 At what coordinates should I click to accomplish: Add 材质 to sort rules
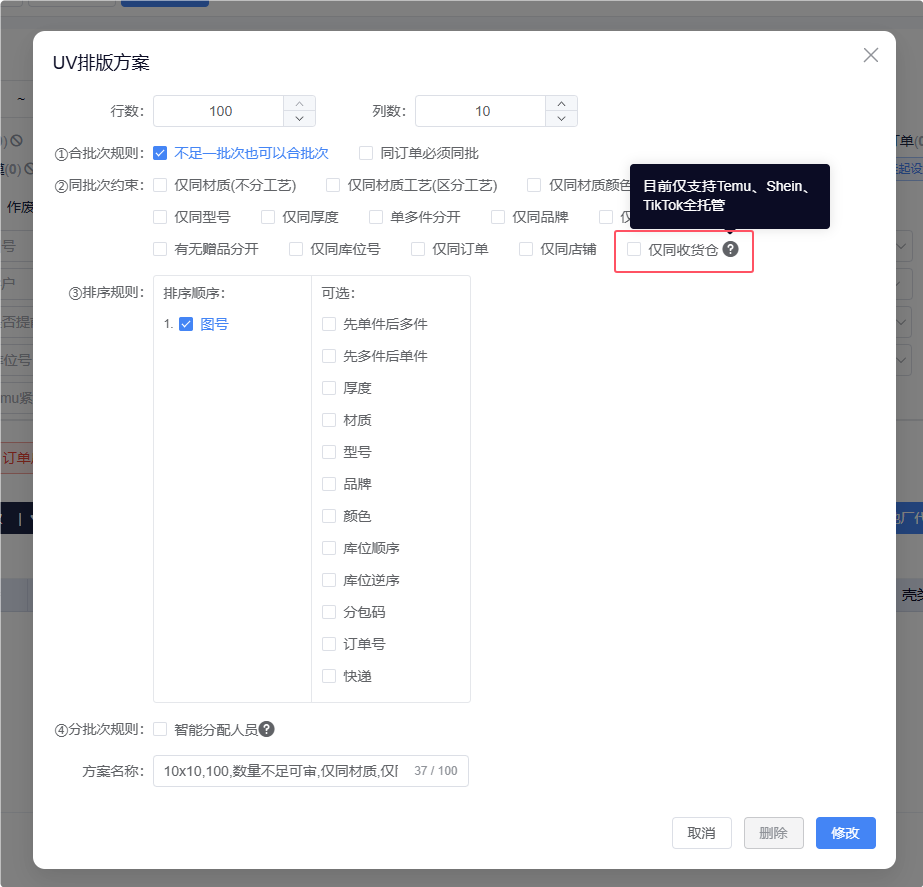[329, 420]
